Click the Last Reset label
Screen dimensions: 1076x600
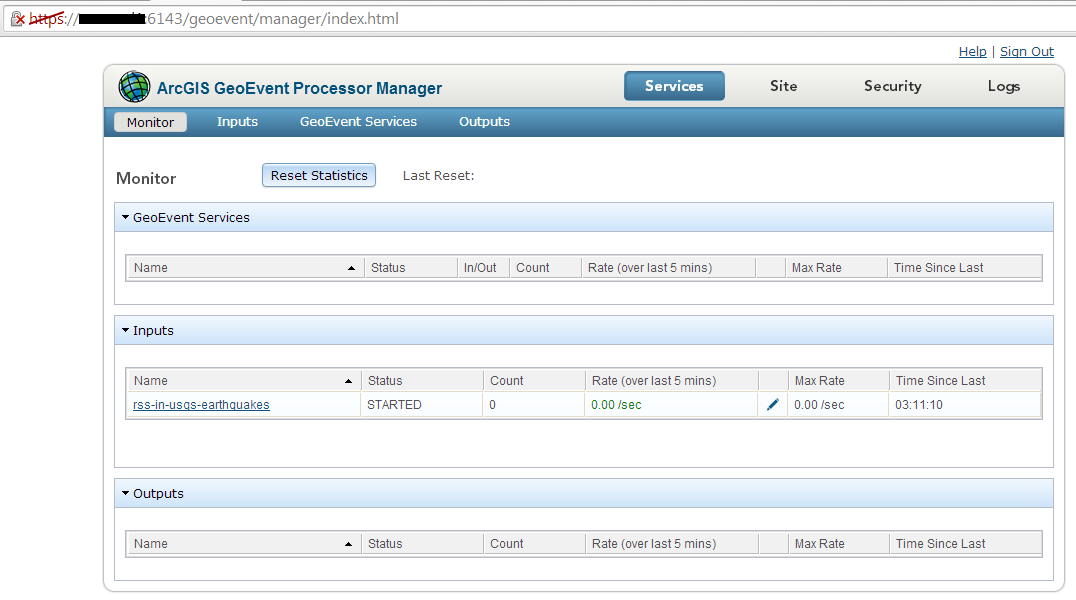pos(438,176)
